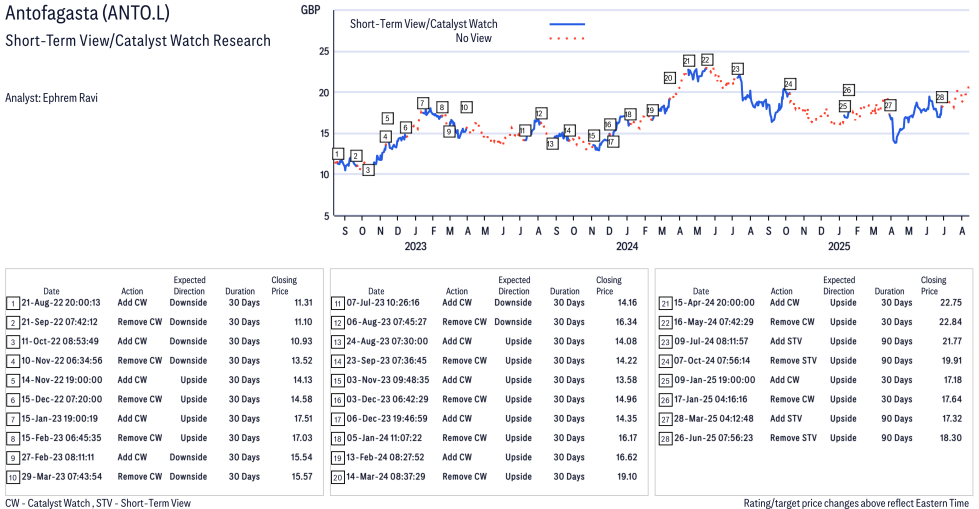Click y-axis value 10
The height and width of the screenshot is (509, 979).
pyautogui.click(x=324, y=174)
